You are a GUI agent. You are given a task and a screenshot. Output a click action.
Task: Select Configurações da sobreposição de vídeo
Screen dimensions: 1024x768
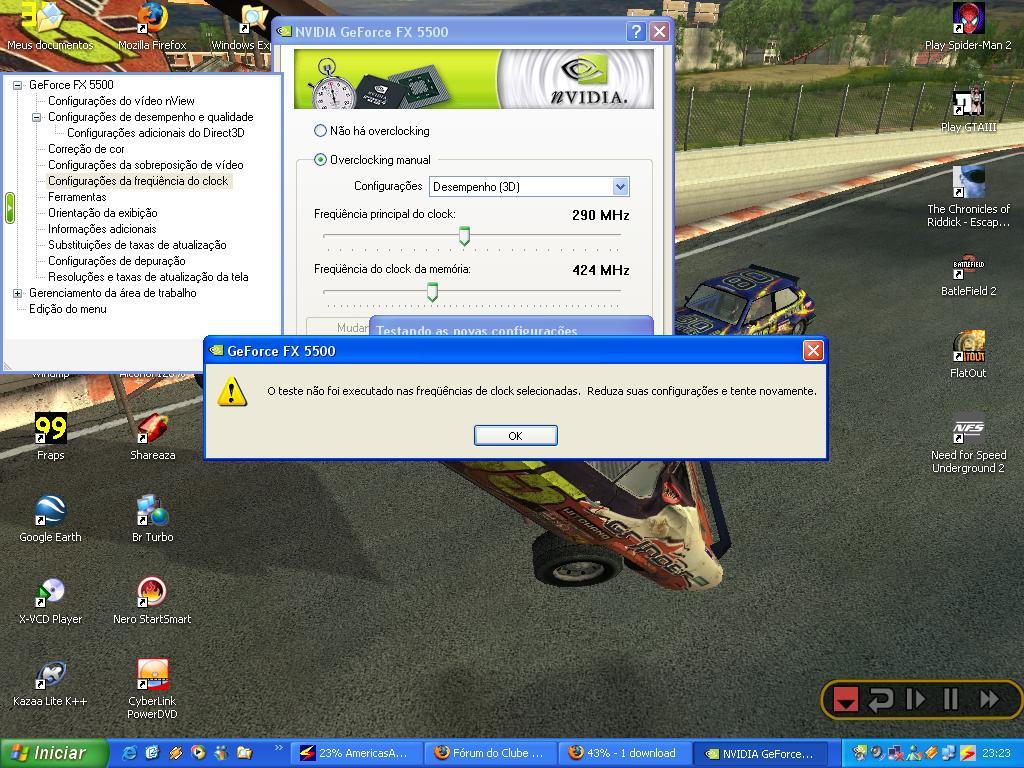tap(146, 165)
